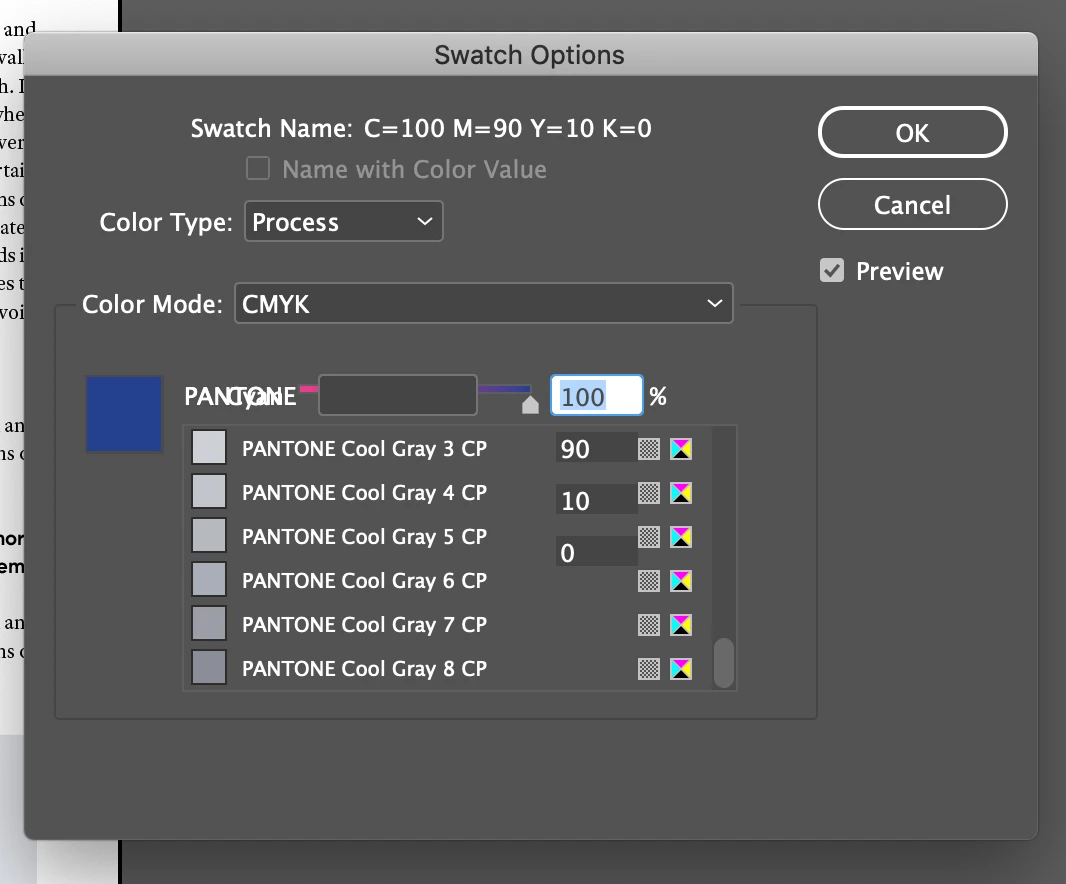This screenshot has height=884, width=1066.
Task: Click the yellow value field showing 10
Action: (596, 500)
